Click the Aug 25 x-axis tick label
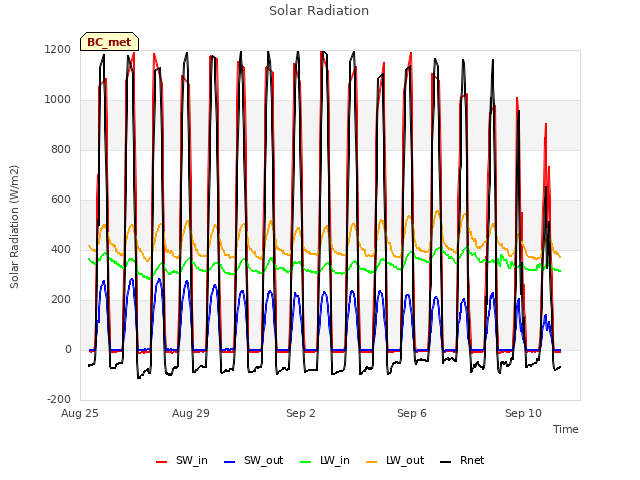640x480 pixels. 80,413
